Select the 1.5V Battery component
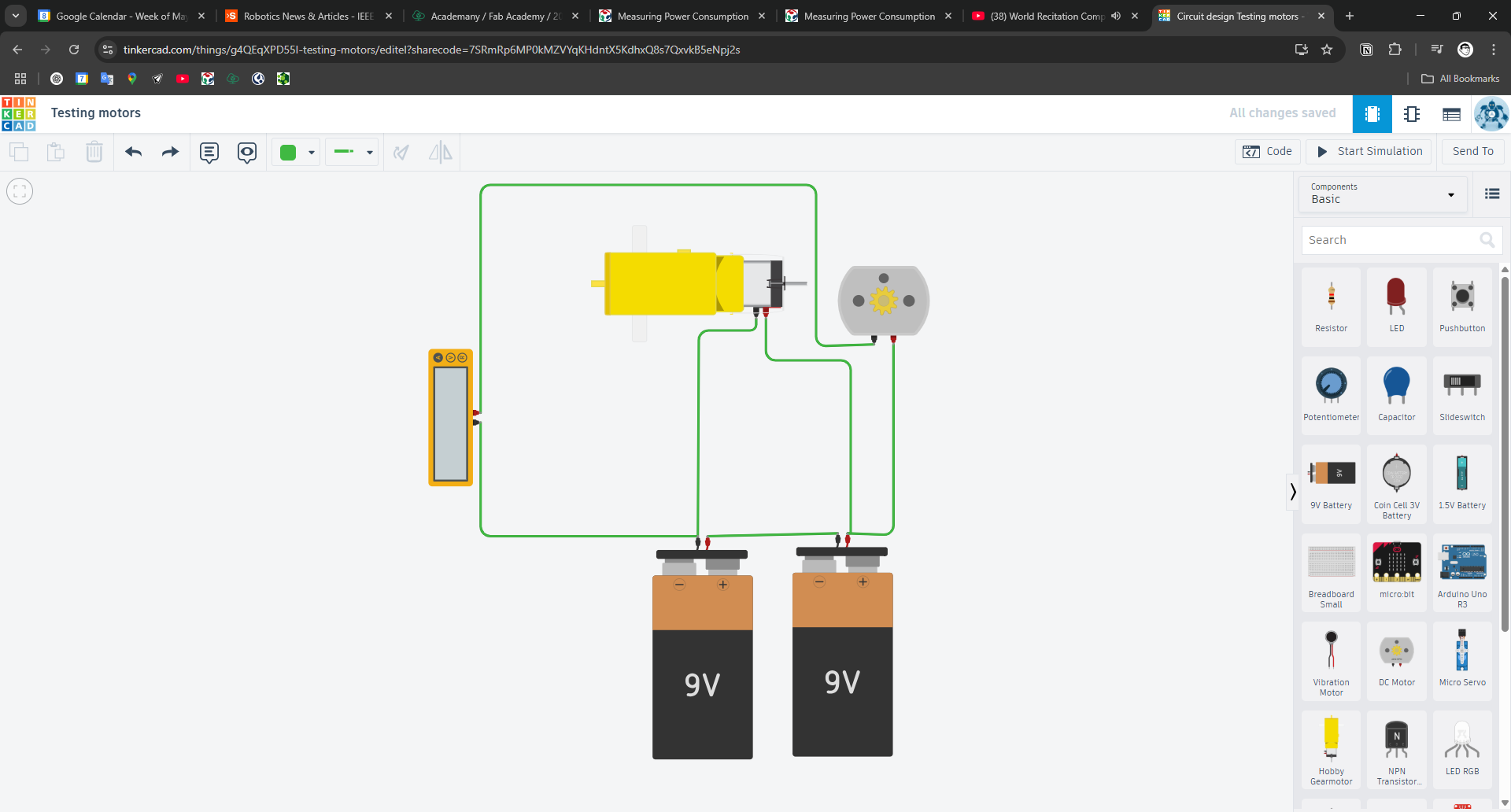 coord(1462,484)
